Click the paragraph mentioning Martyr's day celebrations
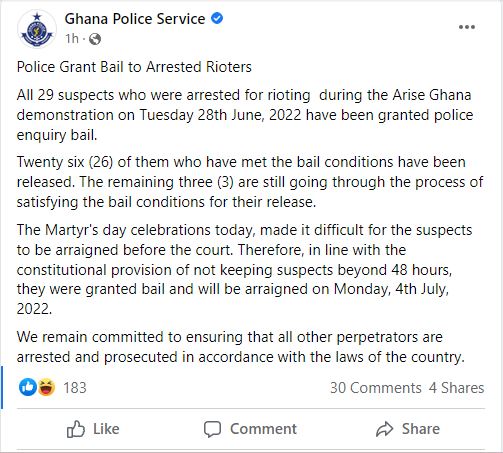Screen dimensions: 503x453 pyautogui.click(x=244, y=269)
